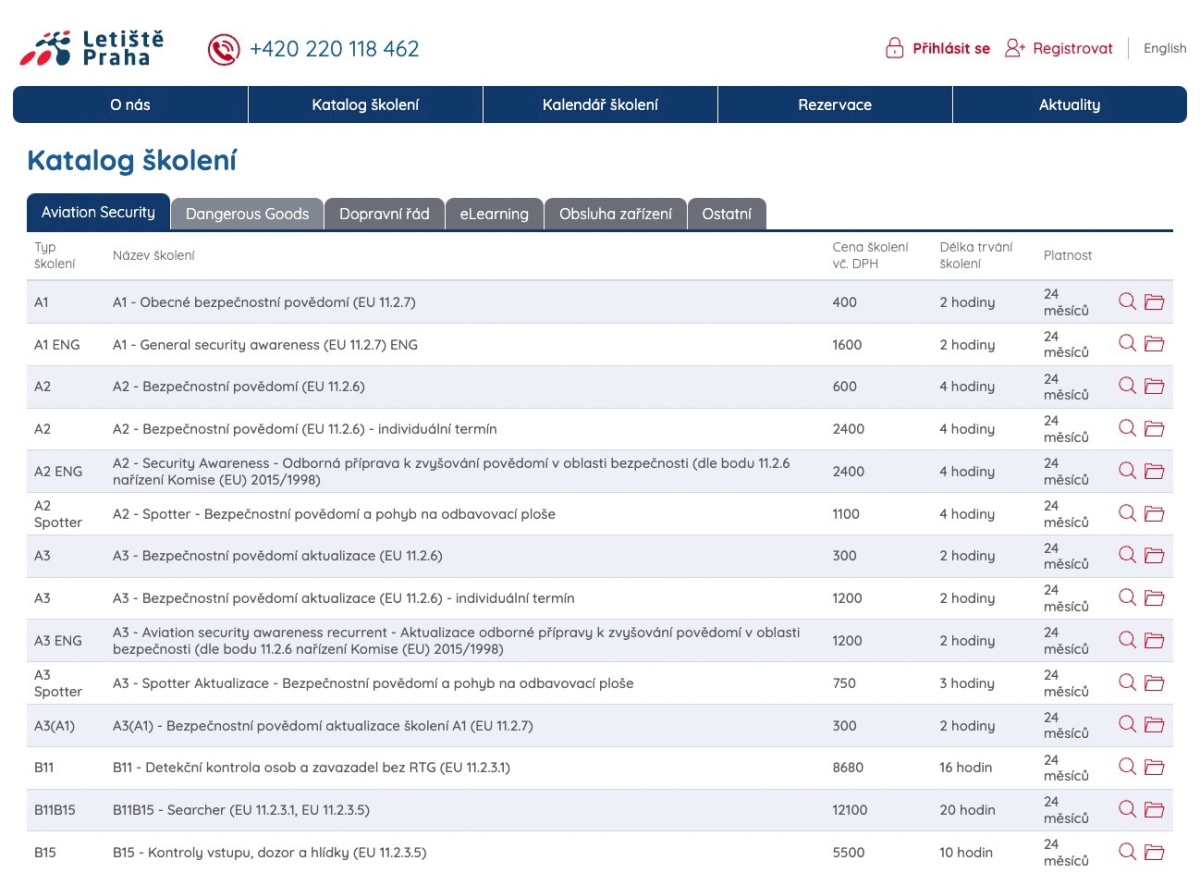Click 3 hodiny duration in A3 Spotter row
This screenshot has width=1200, height=873.
[967, 683]
